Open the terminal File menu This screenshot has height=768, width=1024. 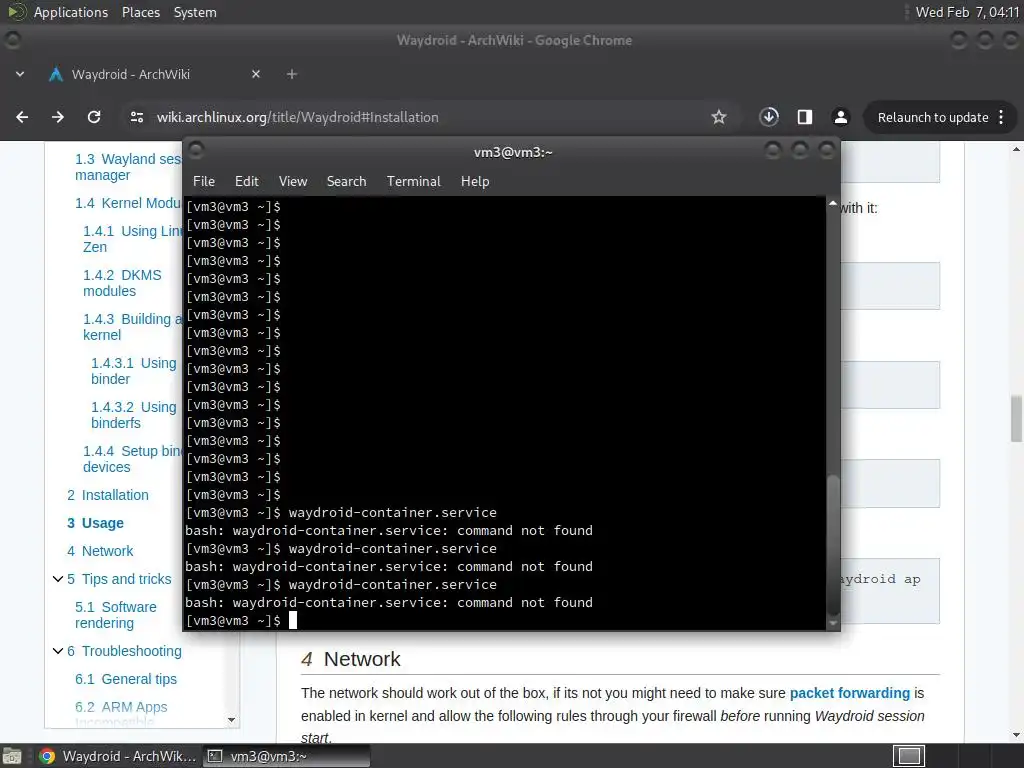click(204, 181)
